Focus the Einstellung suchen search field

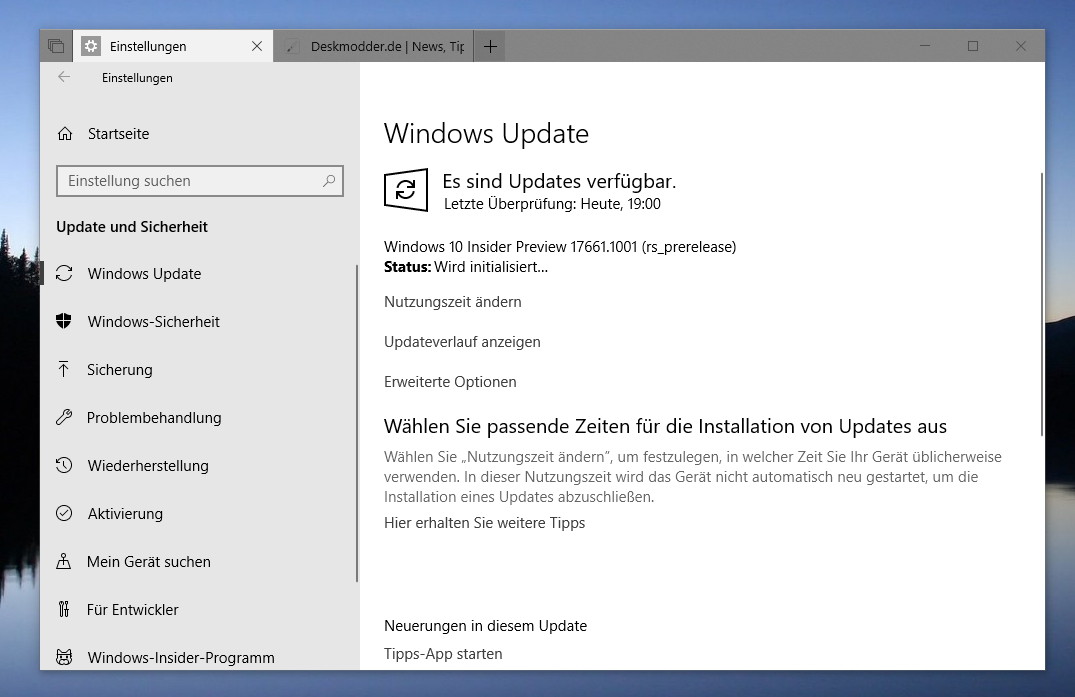[x=200, y=181]
